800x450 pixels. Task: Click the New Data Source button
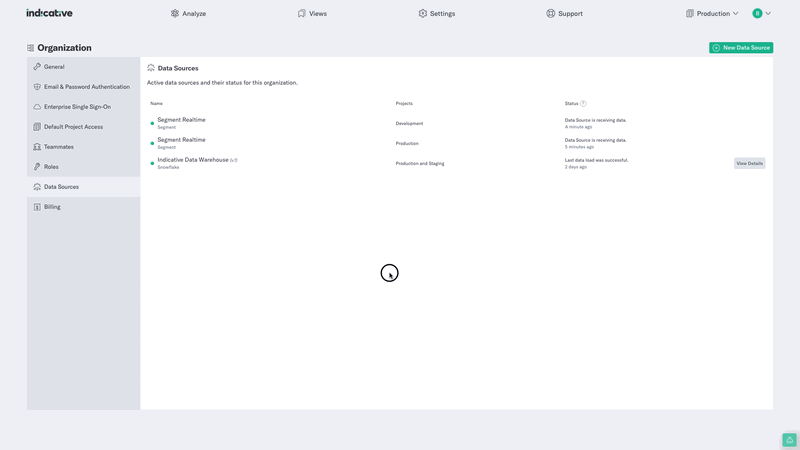coord(741,47)
